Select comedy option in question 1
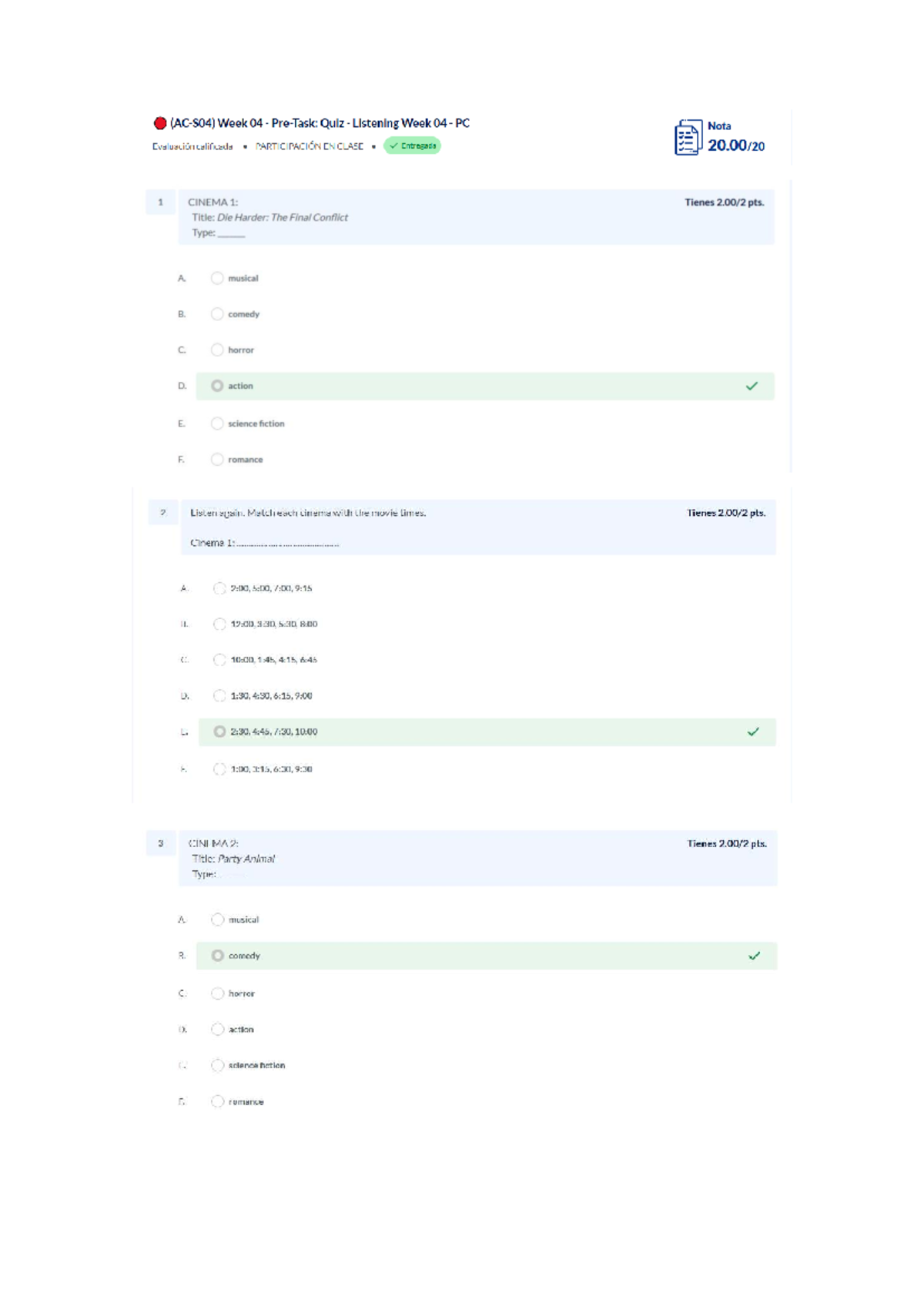This screenshot has height=1306, width=924. click(x=217, y=314)
